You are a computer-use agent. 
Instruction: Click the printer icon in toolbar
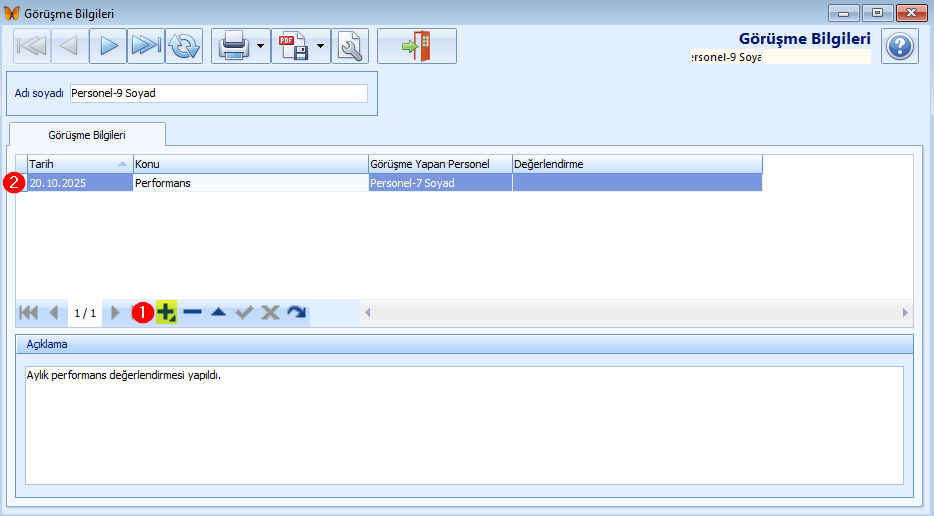point(233,46)
